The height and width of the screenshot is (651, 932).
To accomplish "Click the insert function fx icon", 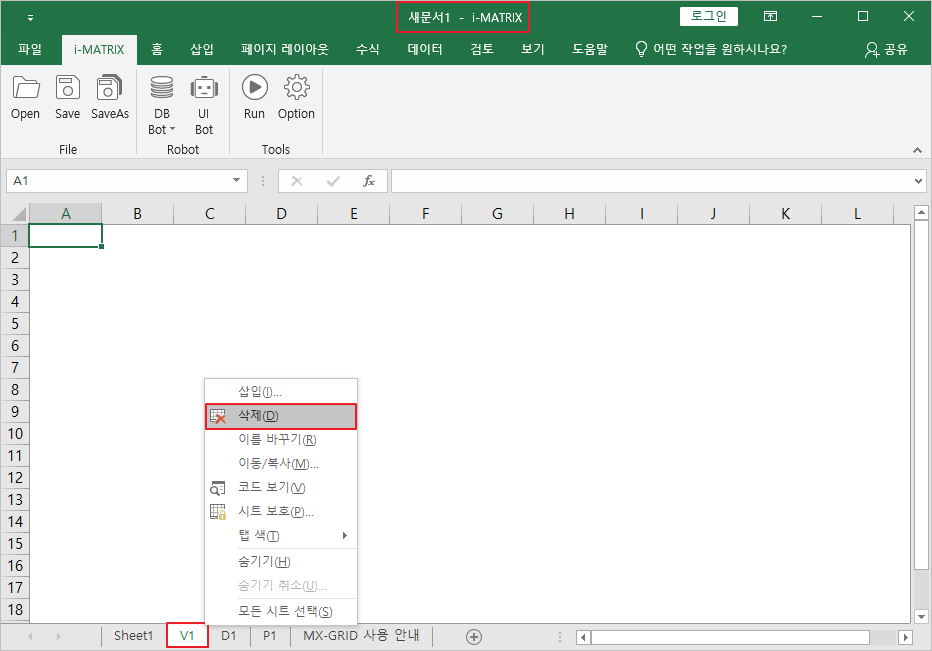I will click(x=369, y=181).
